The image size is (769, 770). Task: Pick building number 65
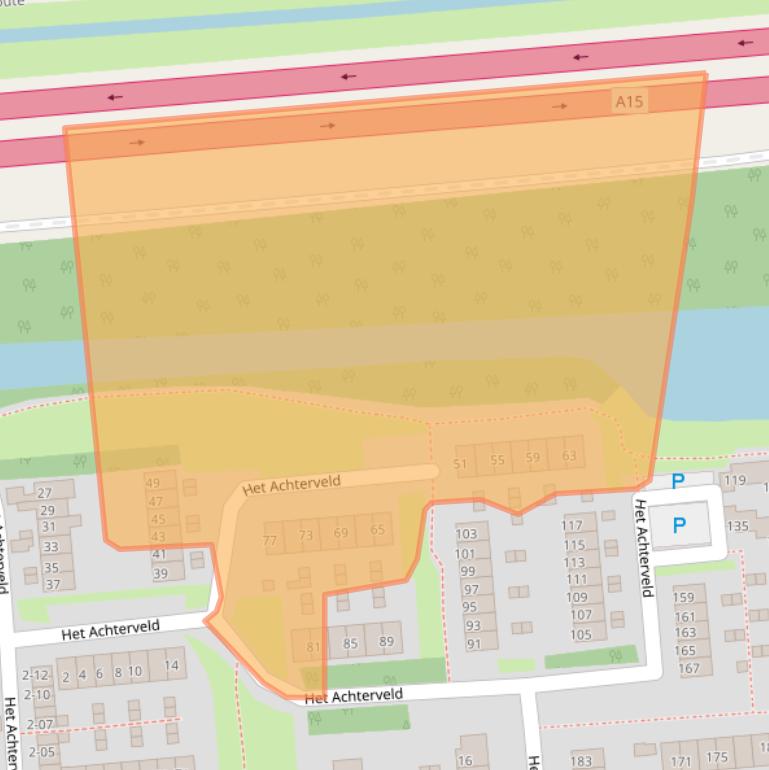(377, 530)
